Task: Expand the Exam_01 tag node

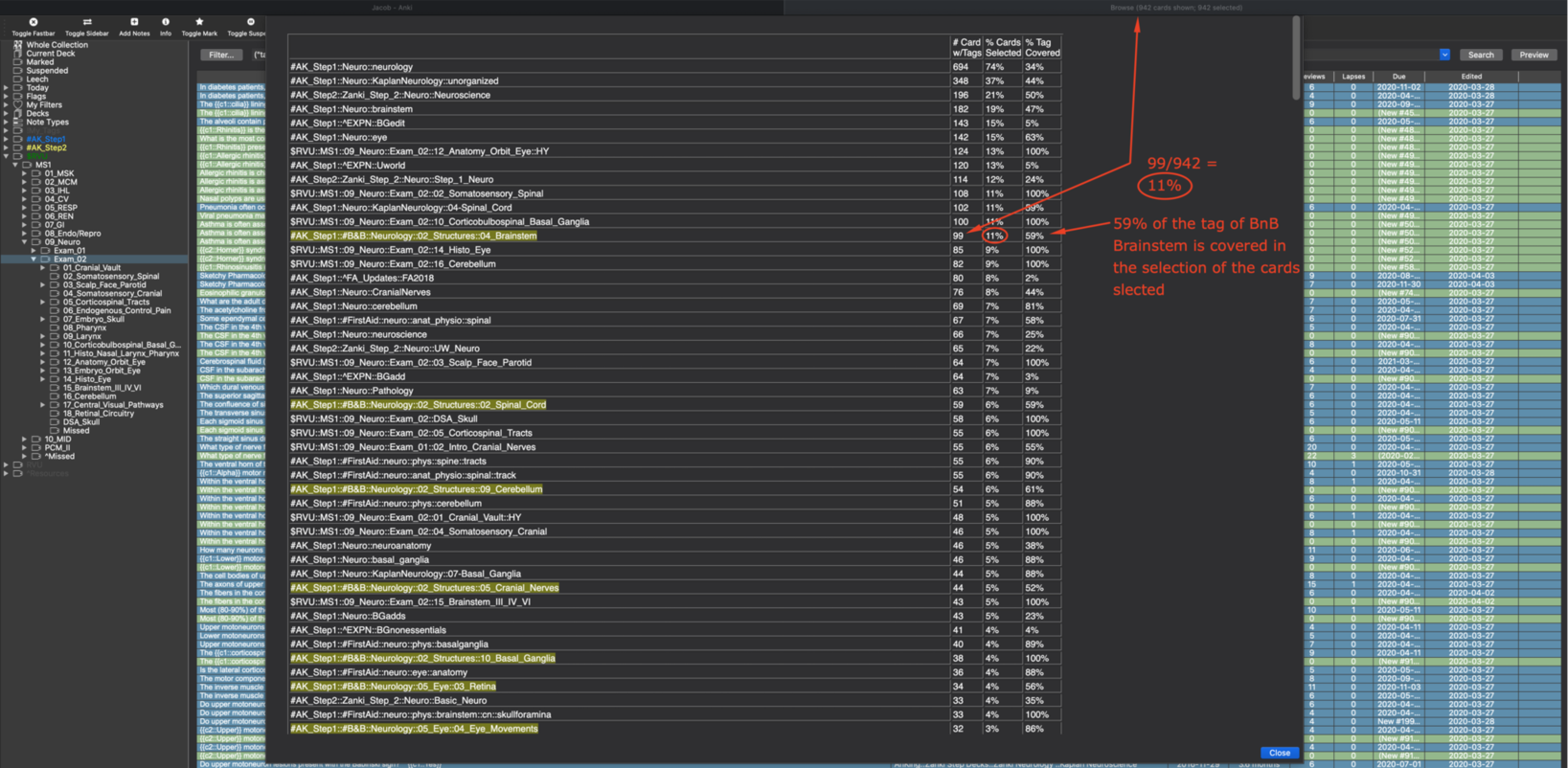Action: (34, 251)
